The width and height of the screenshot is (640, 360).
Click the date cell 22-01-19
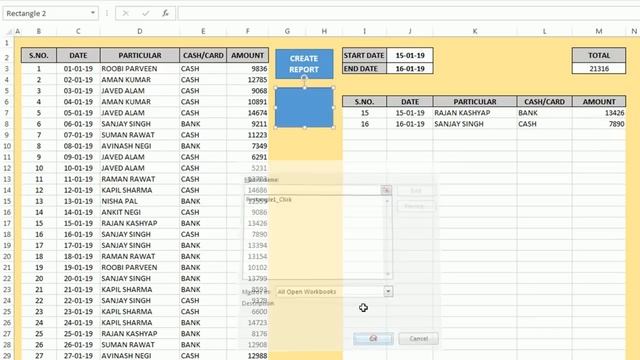[x=78, y=300]
